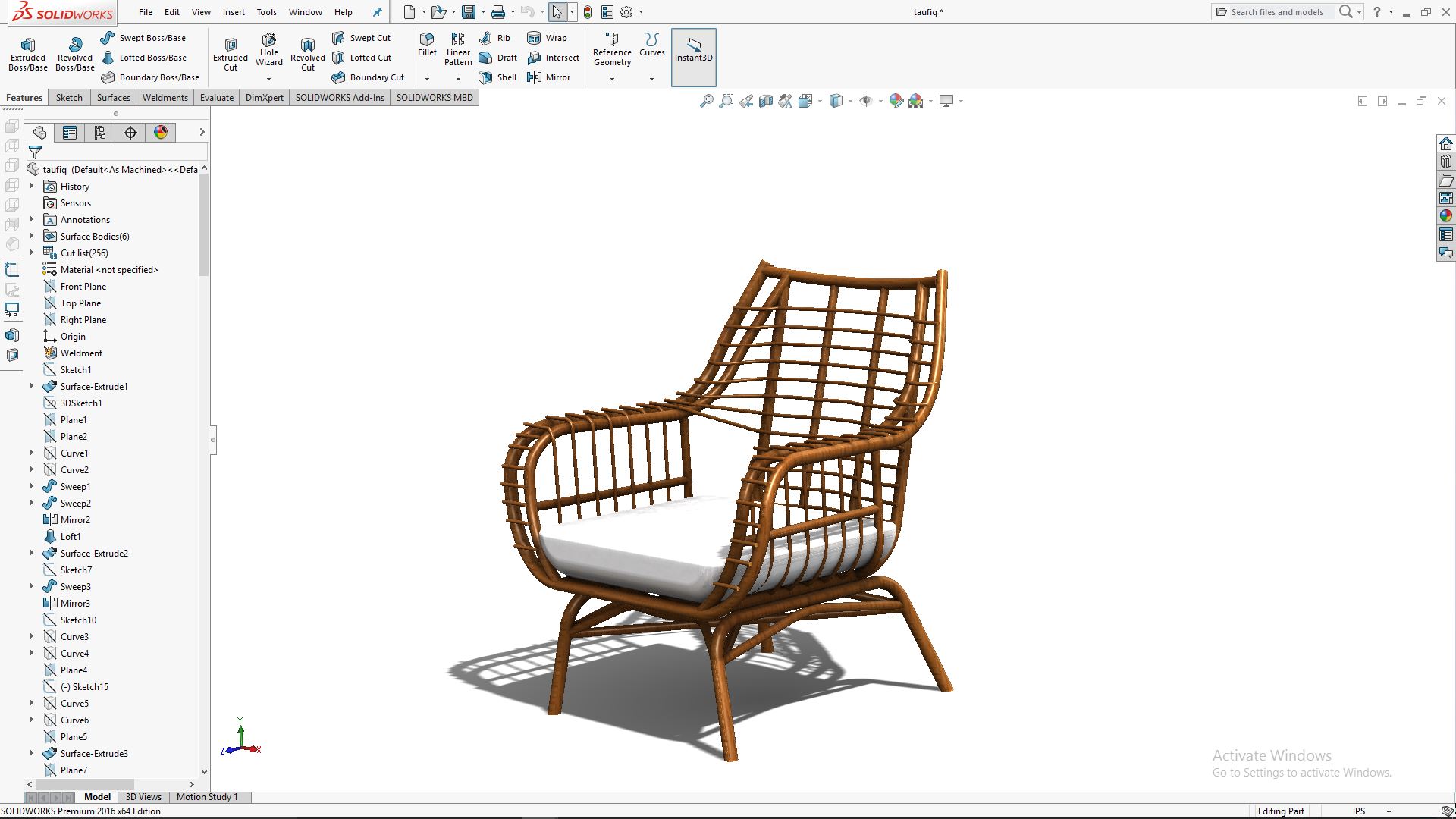
Task: Click the Wrap feature
Action: (x=547, y=38)
